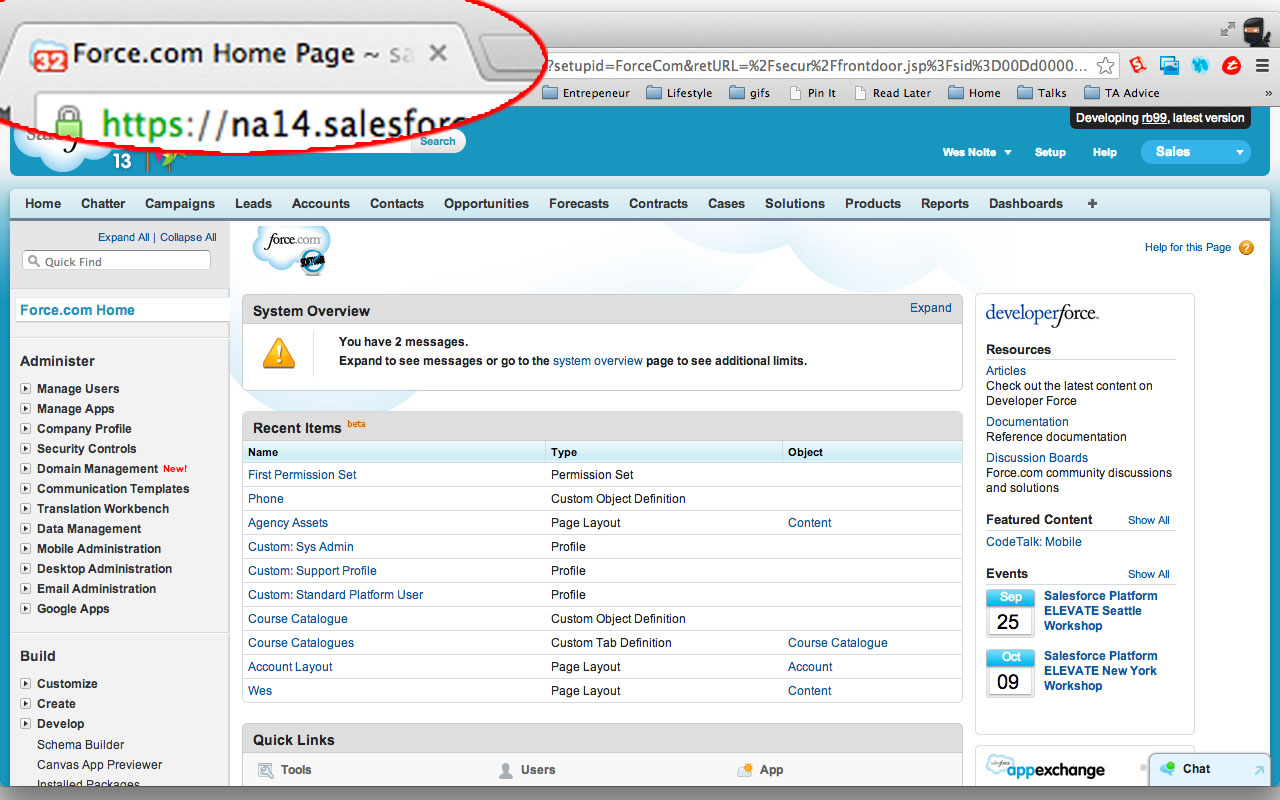The width and height of the screenshot is (1280, 800).
Task: Expand the Security Controls tree node
Action: [x=26, y=449]
